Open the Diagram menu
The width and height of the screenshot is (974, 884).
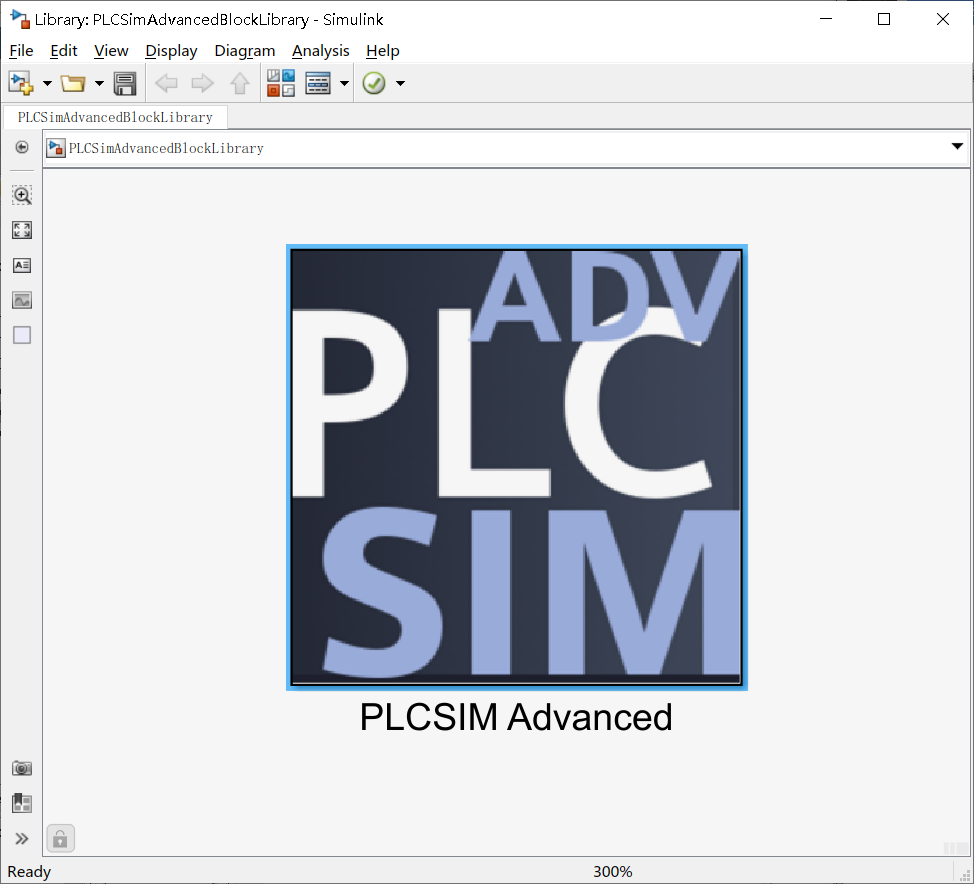point(245,51)
